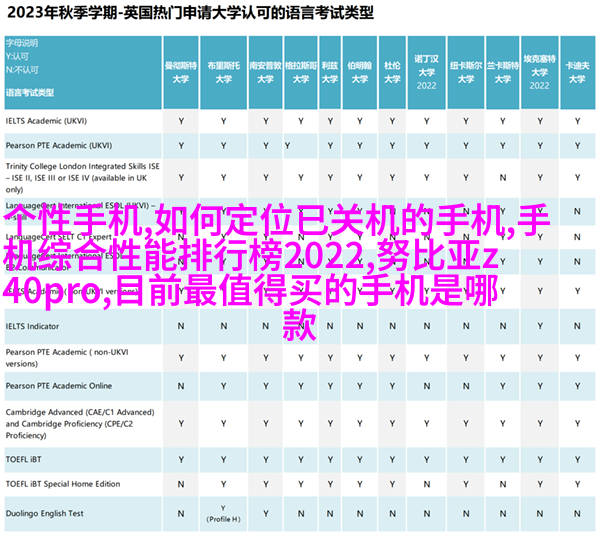
Task: Select TOEFL iBT Special Home Edition row label
Action: (63, 484)
